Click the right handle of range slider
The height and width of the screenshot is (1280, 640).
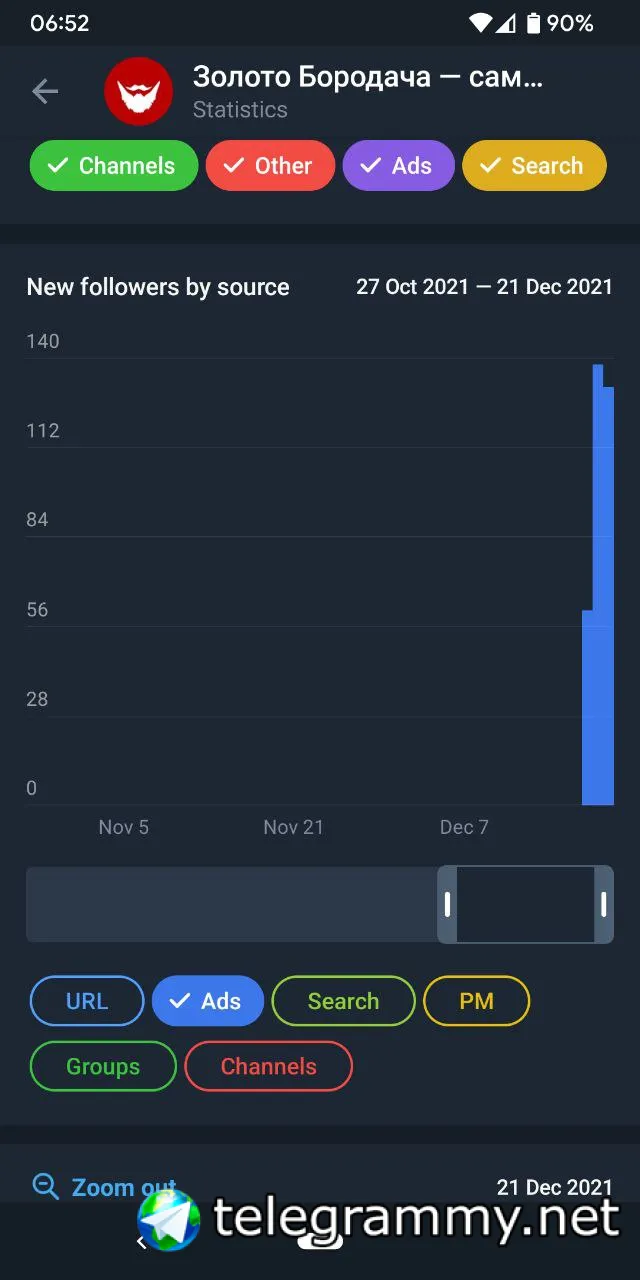(604, 904)
